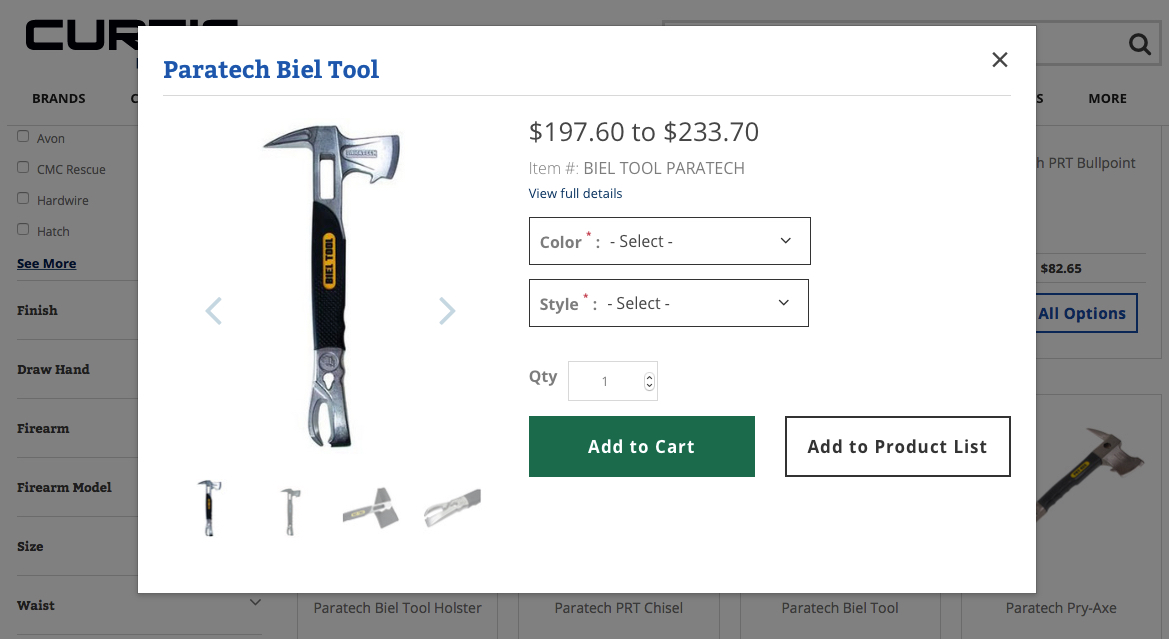The image size is (1169, 639).
Task: Select second hammer thumbnail image
Action: click(x=290, y=508)
